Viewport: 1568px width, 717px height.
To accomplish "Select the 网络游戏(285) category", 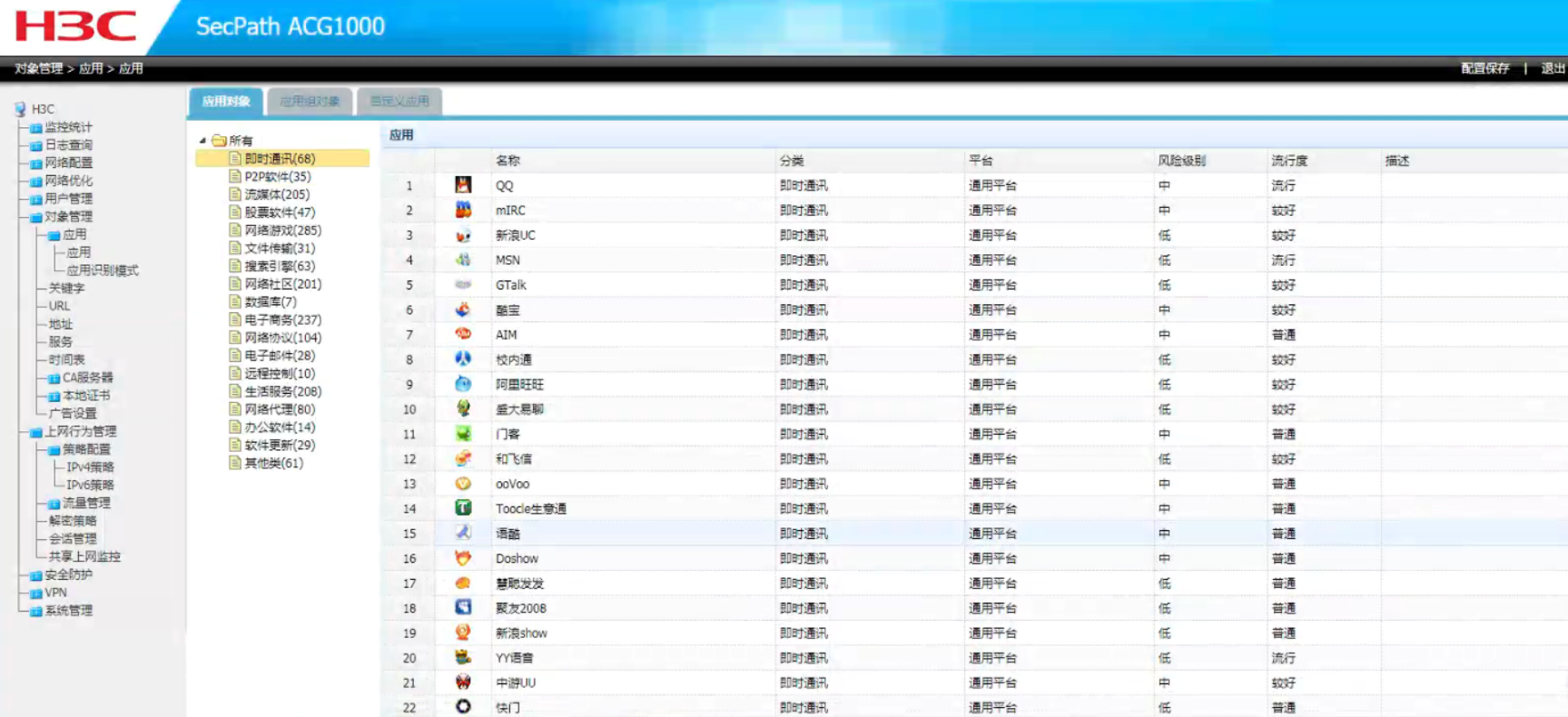I will click(282, 231).
